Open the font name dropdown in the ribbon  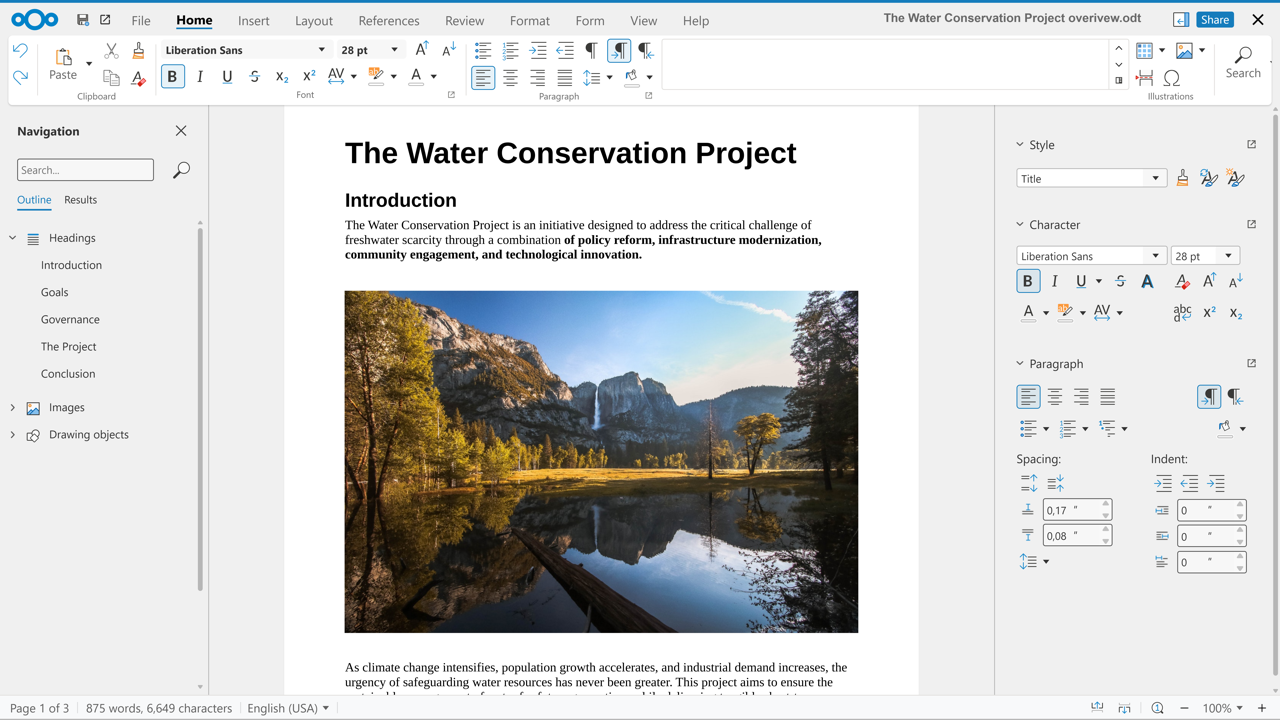click(321, 50)
